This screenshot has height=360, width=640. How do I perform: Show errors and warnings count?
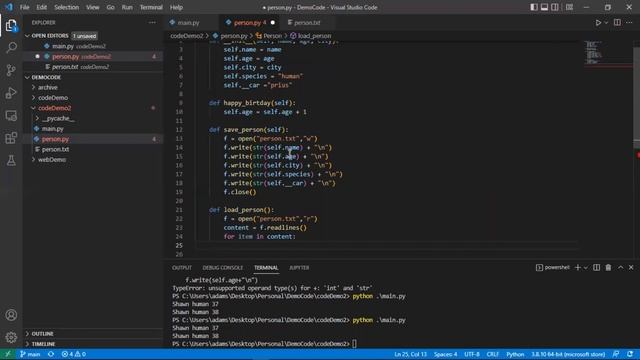(x=73, y=354)
